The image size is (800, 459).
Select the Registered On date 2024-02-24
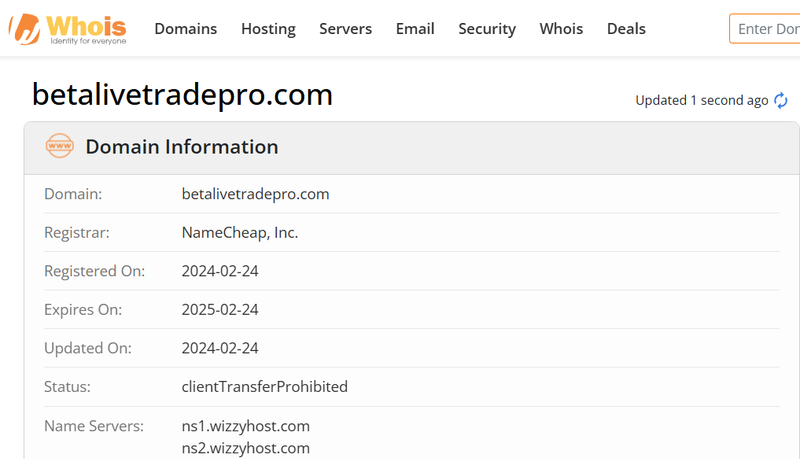[x=220, y=271]
